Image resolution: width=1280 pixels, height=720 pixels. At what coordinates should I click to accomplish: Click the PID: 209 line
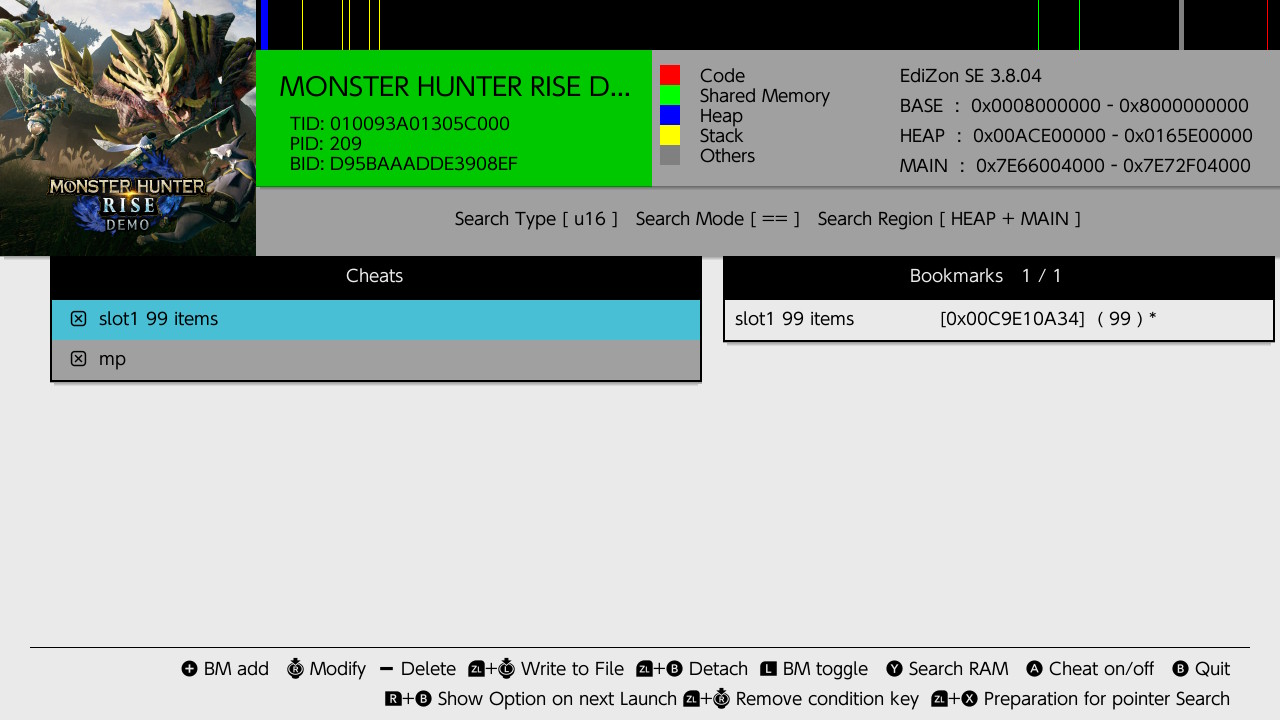(326, 144)
